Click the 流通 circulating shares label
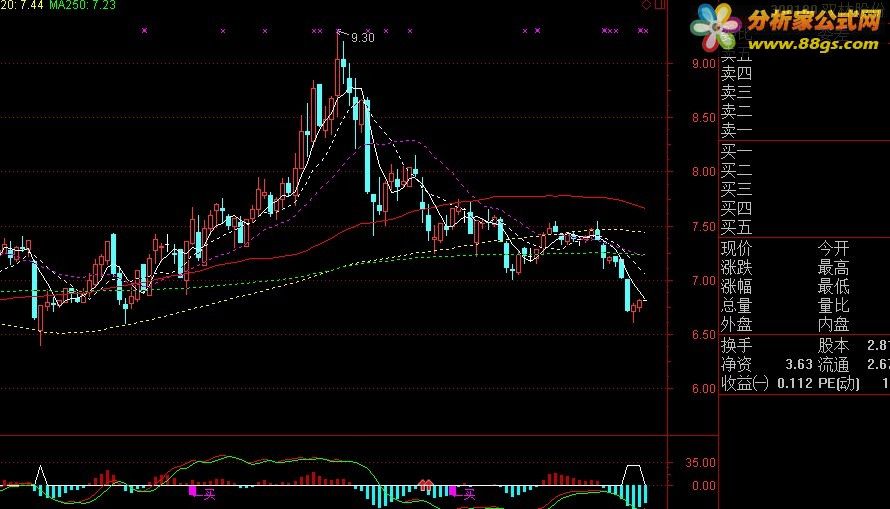 click(833, 364)
